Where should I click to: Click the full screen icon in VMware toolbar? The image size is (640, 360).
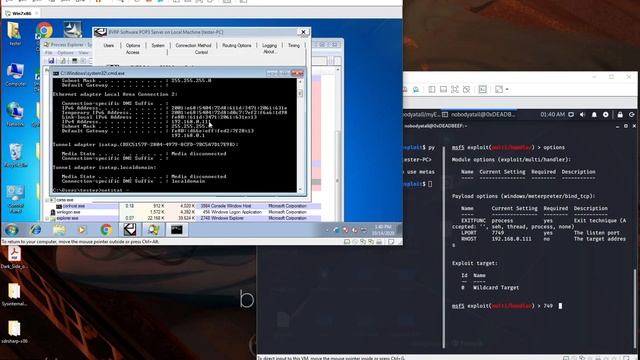(x=455, y=89)
